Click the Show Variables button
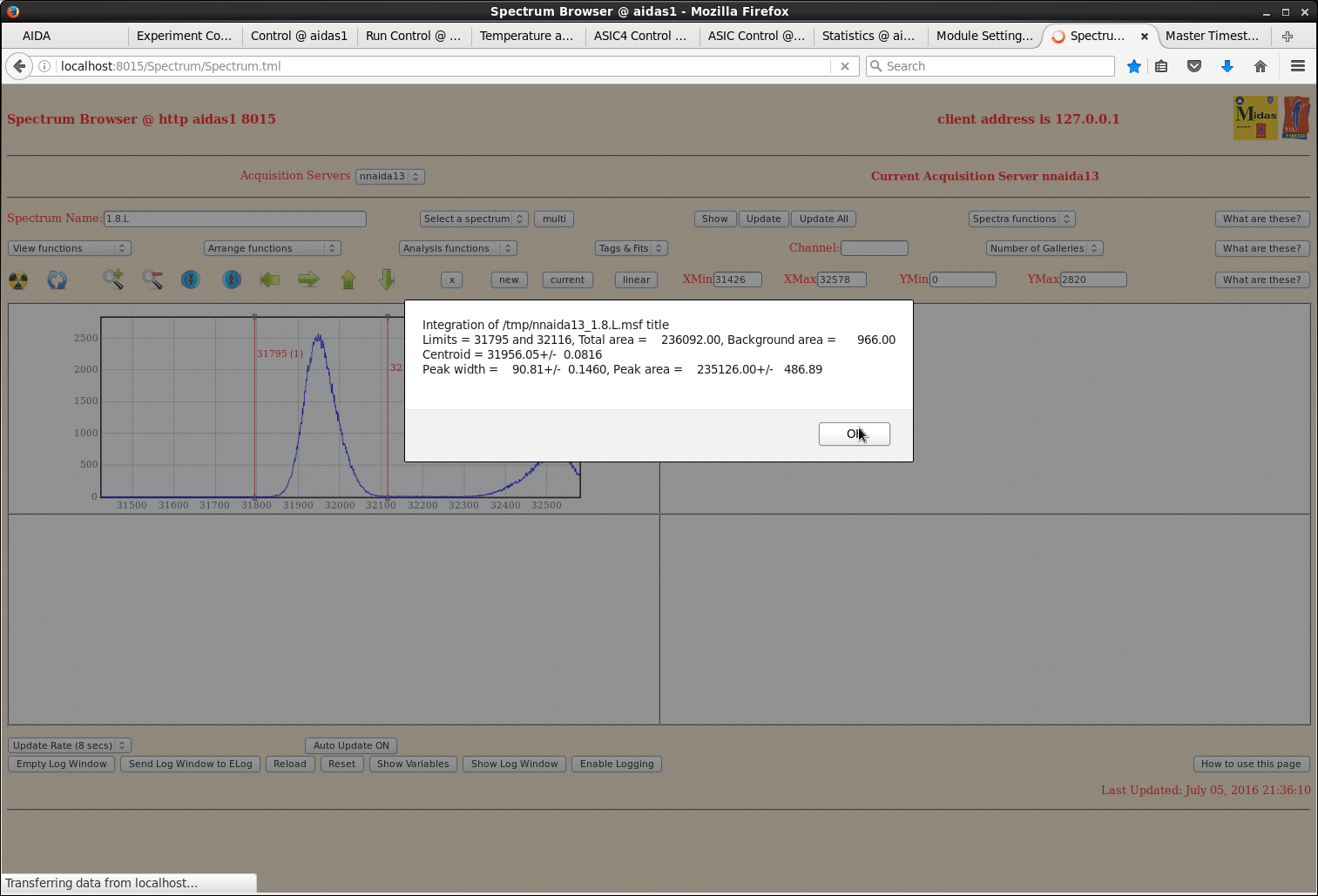1318x896 pixels. coord(413,764)
